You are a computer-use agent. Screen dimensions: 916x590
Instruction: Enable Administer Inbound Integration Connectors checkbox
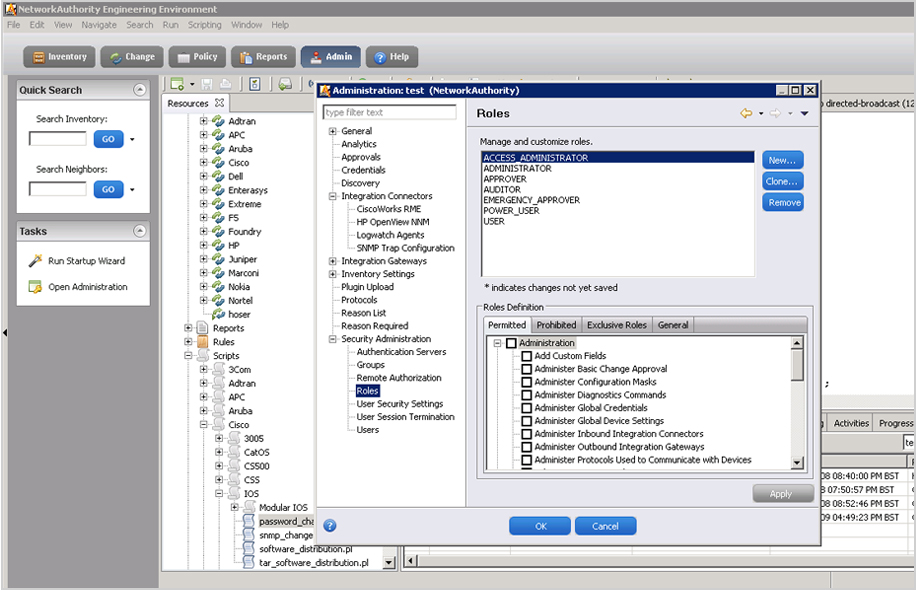coord(526,434)
